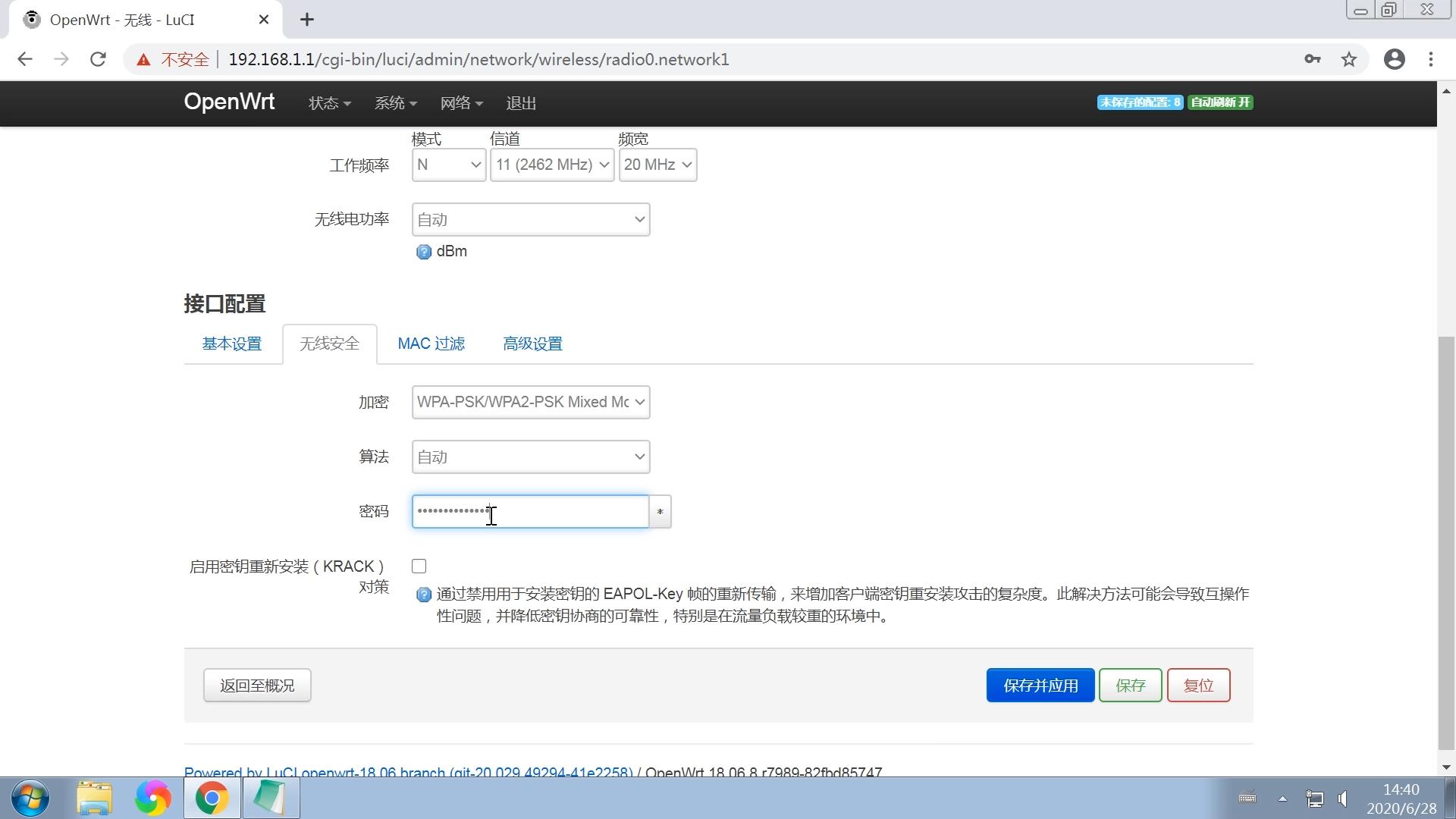Click the speaker icon in system tray
1456x819 pixels.
click(1342, 799)
